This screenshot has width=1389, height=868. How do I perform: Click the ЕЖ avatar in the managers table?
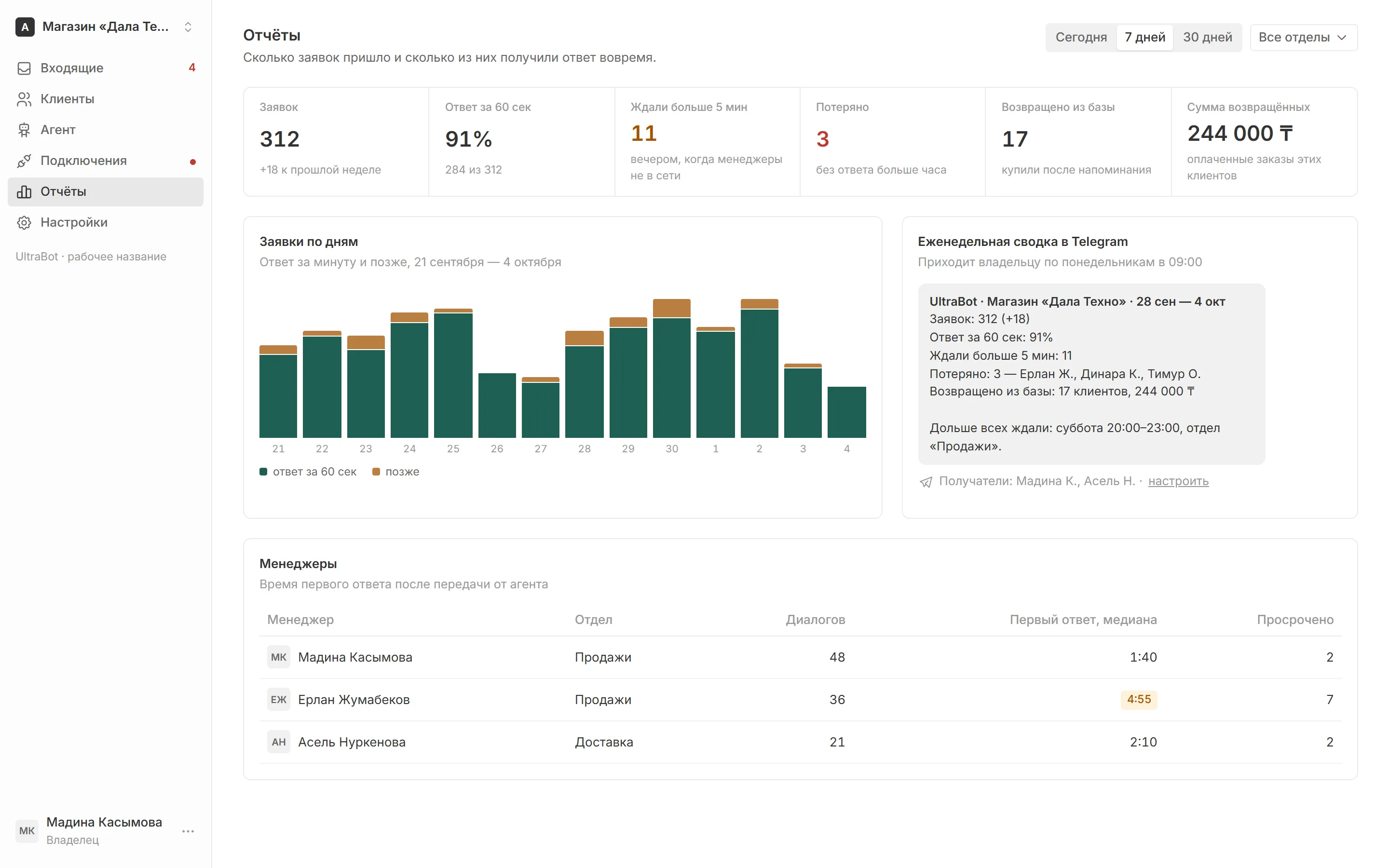278,700
